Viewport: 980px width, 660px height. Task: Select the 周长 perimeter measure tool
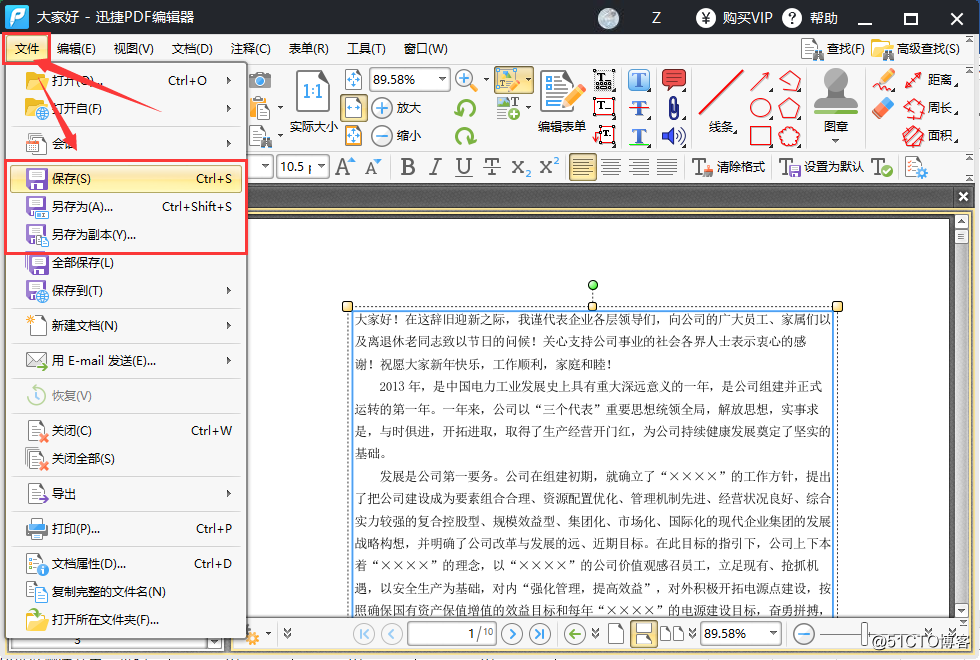930,108
